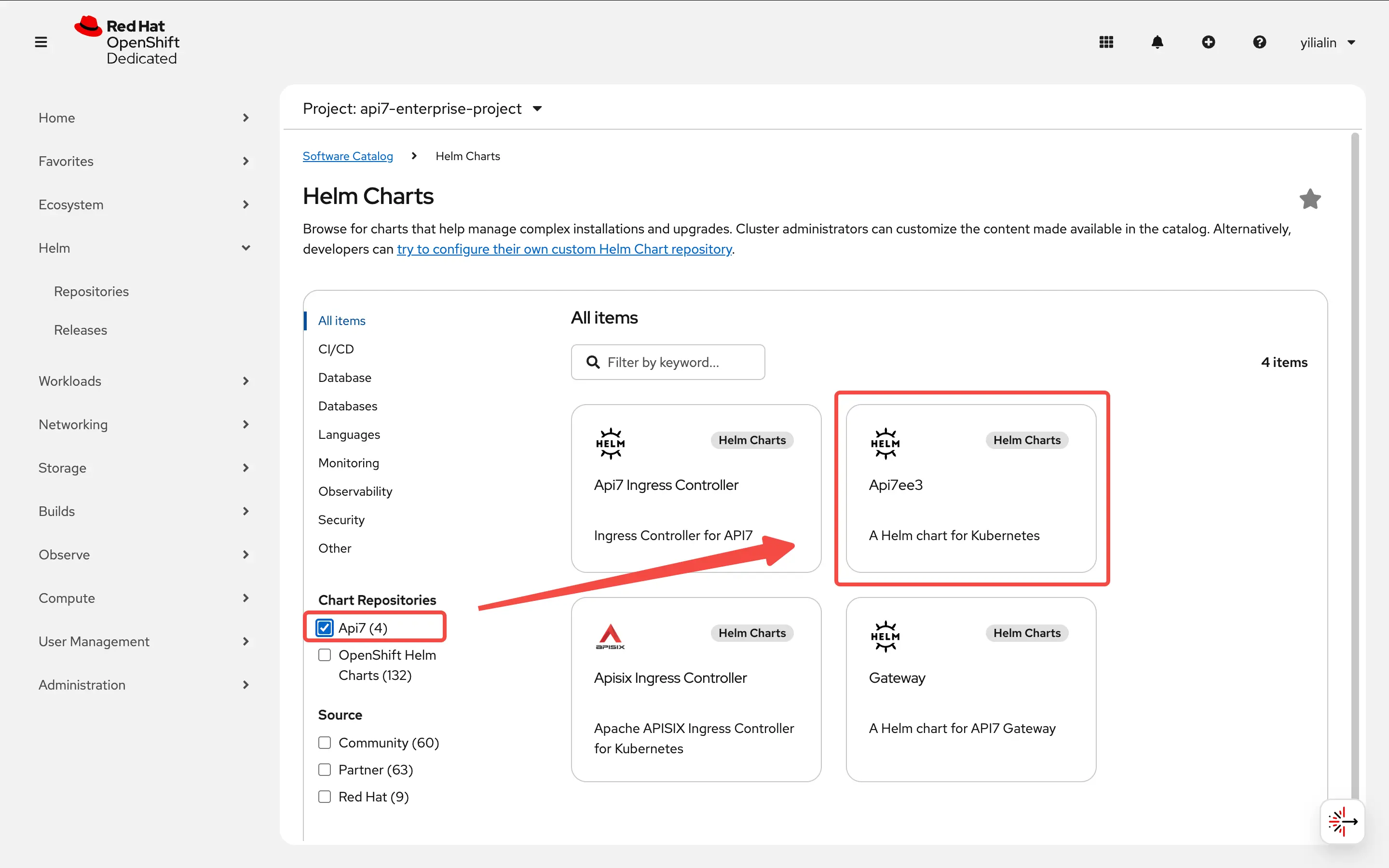Click the Red Hat OpenShift Dedicated logo
This screenshot has height=868, width=1389.
(x=127, y=41)
